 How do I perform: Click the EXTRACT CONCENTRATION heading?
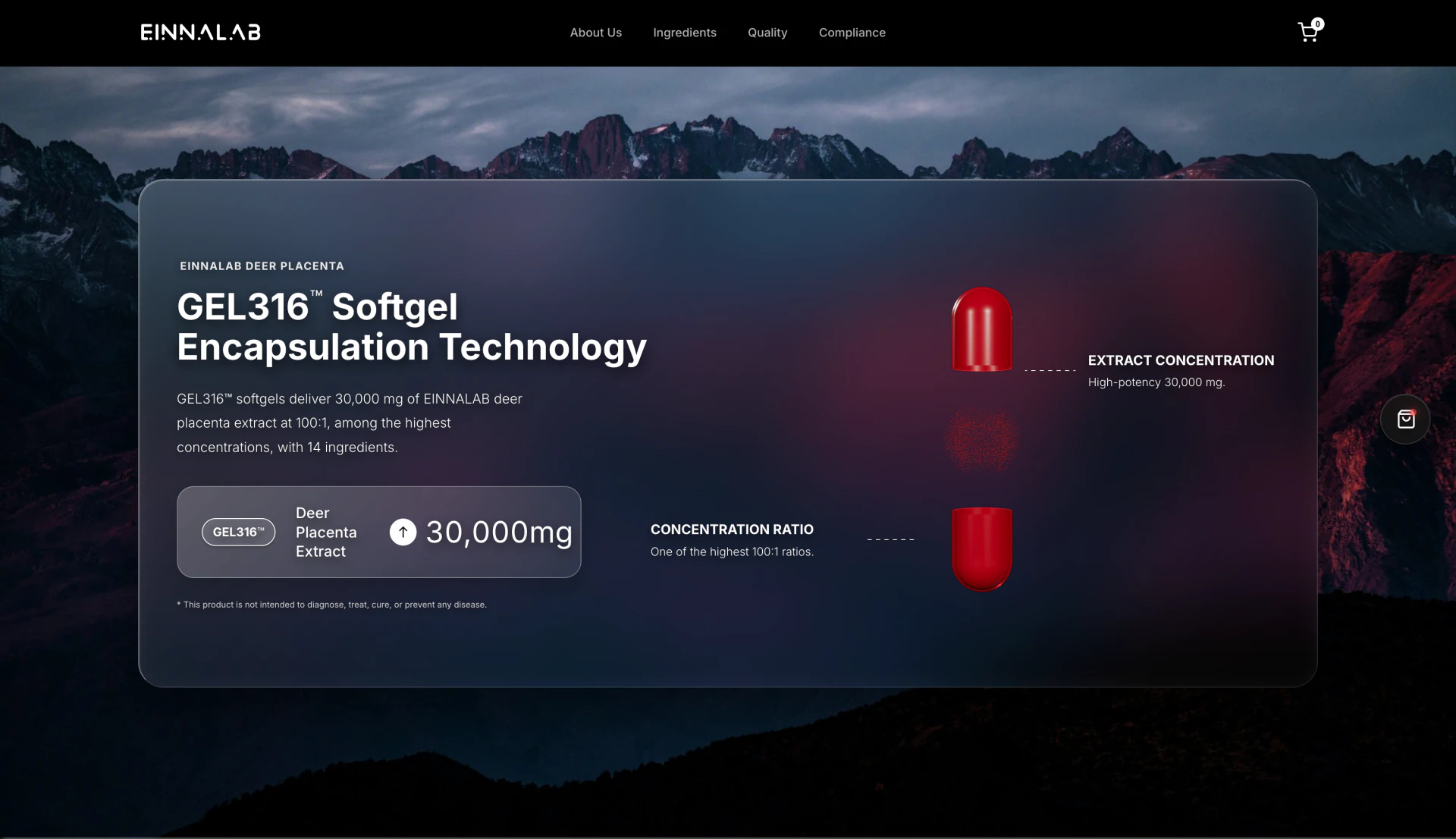pos(1181,360)
